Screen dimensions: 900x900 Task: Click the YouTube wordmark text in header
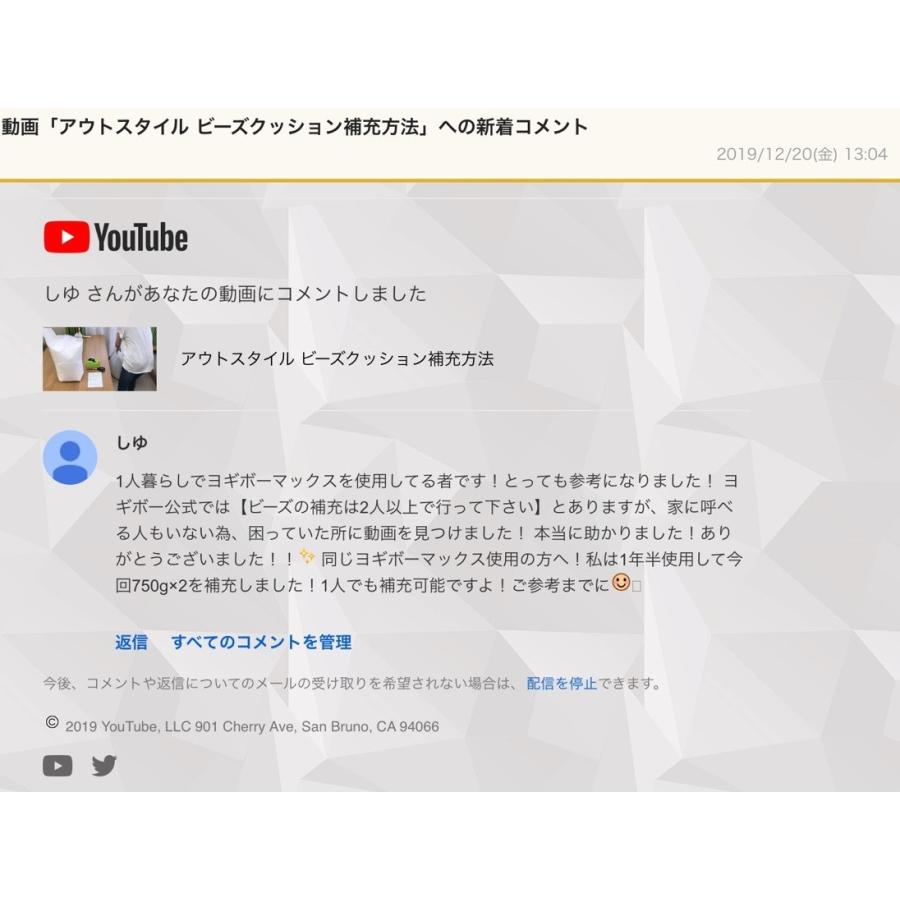tap(141, 237)
